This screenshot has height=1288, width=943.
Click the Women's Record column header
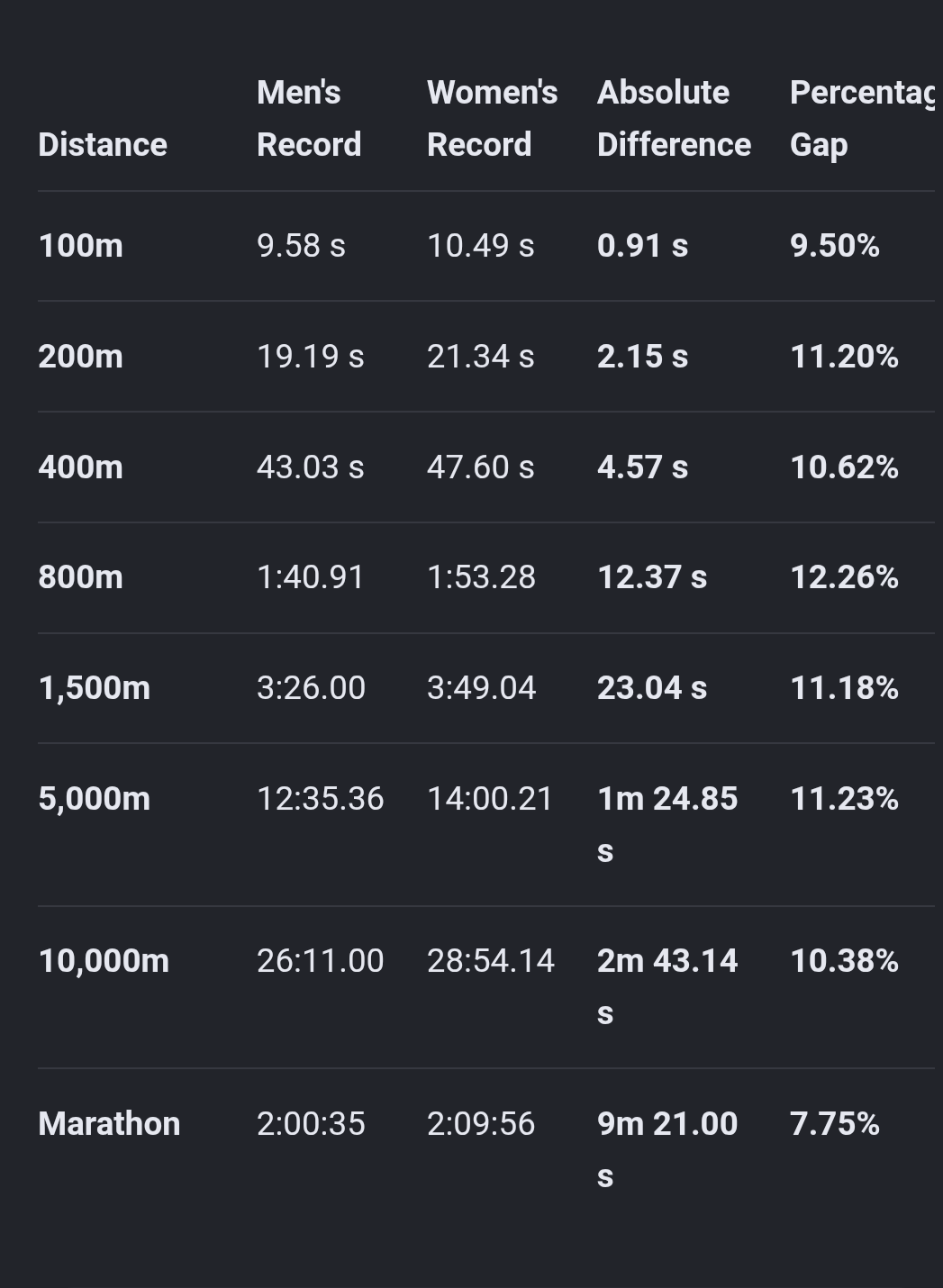492,118
